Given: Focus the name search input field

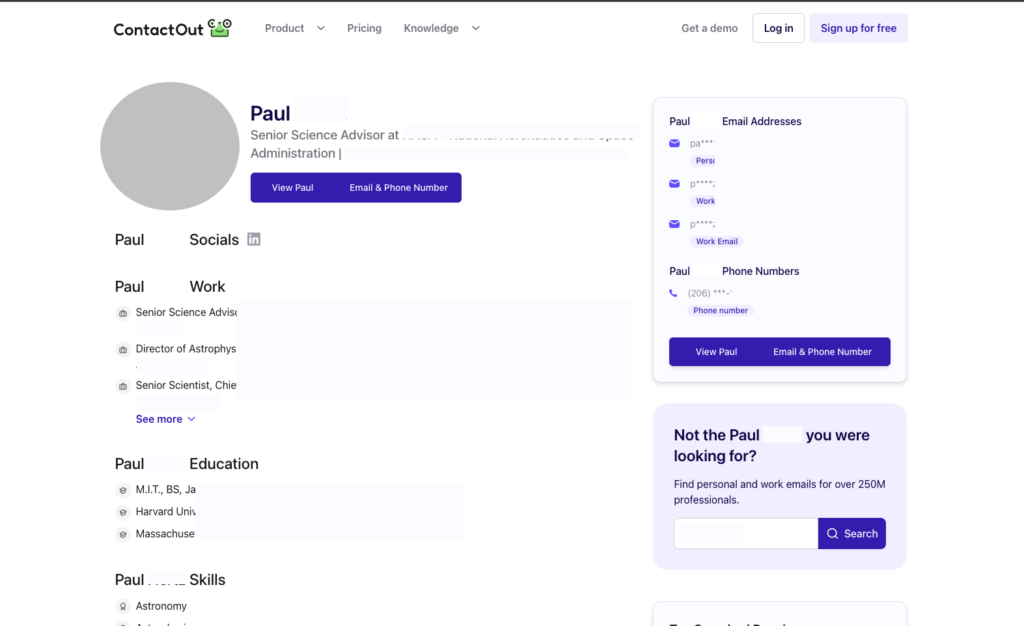Looking at the screenshot, I should [746, 533].
